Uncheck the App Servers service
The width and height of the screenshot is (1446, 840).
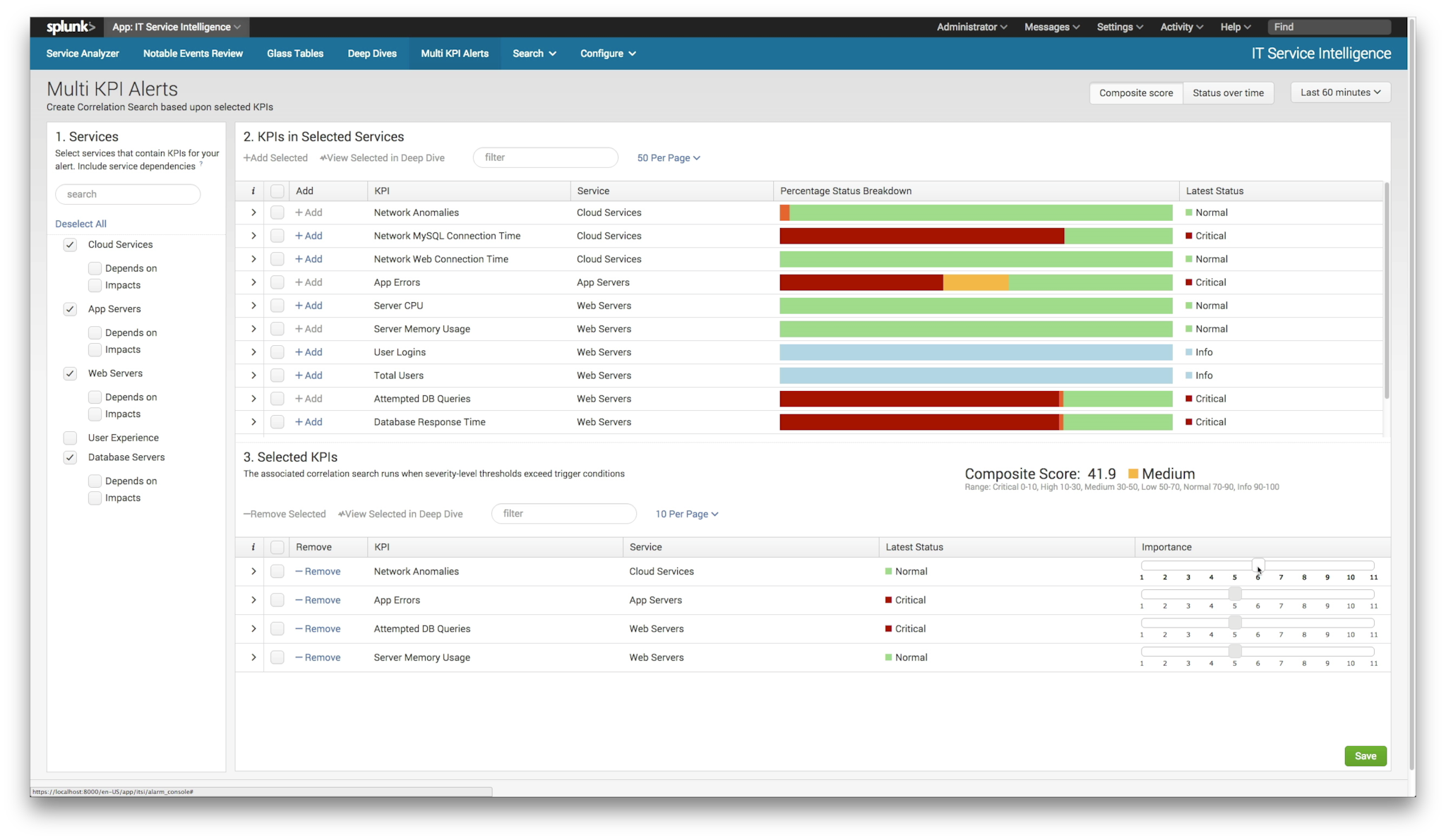tap(70, 309)
